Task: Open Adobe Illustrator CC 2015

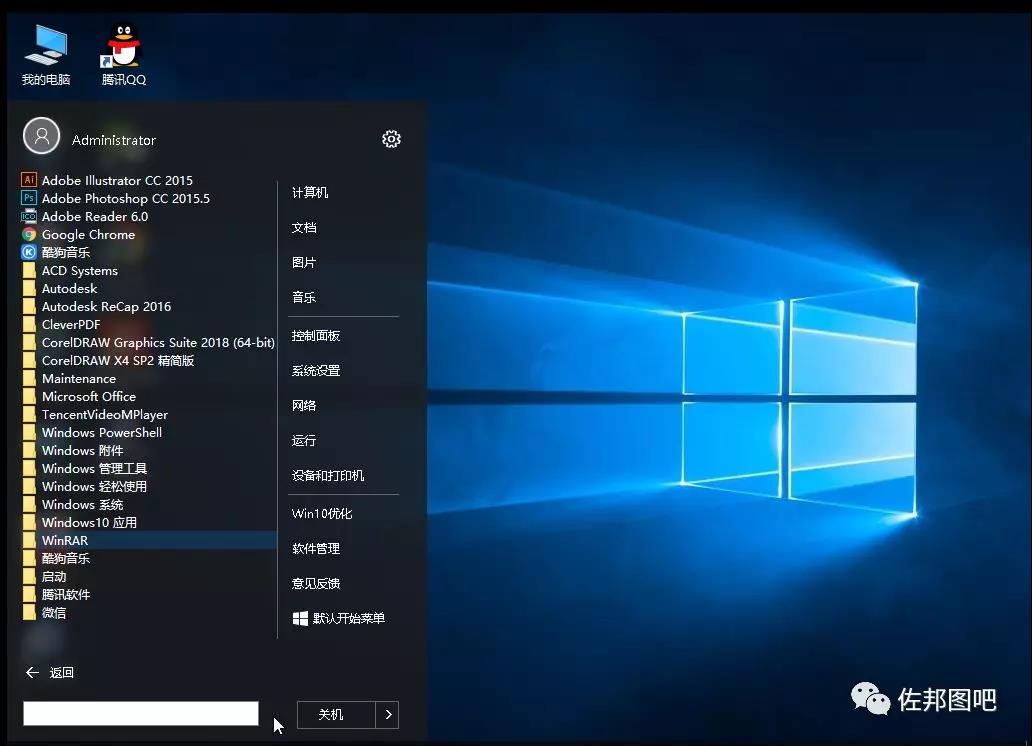Action: click(117, 180)
